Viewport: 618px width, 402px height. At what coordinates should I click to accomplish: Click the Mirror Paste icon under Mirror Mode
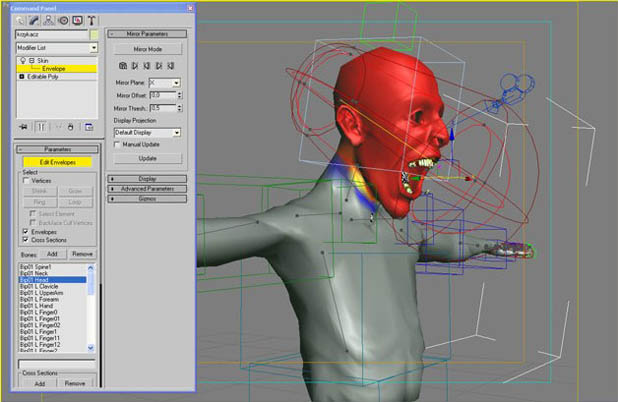point(123,66)
